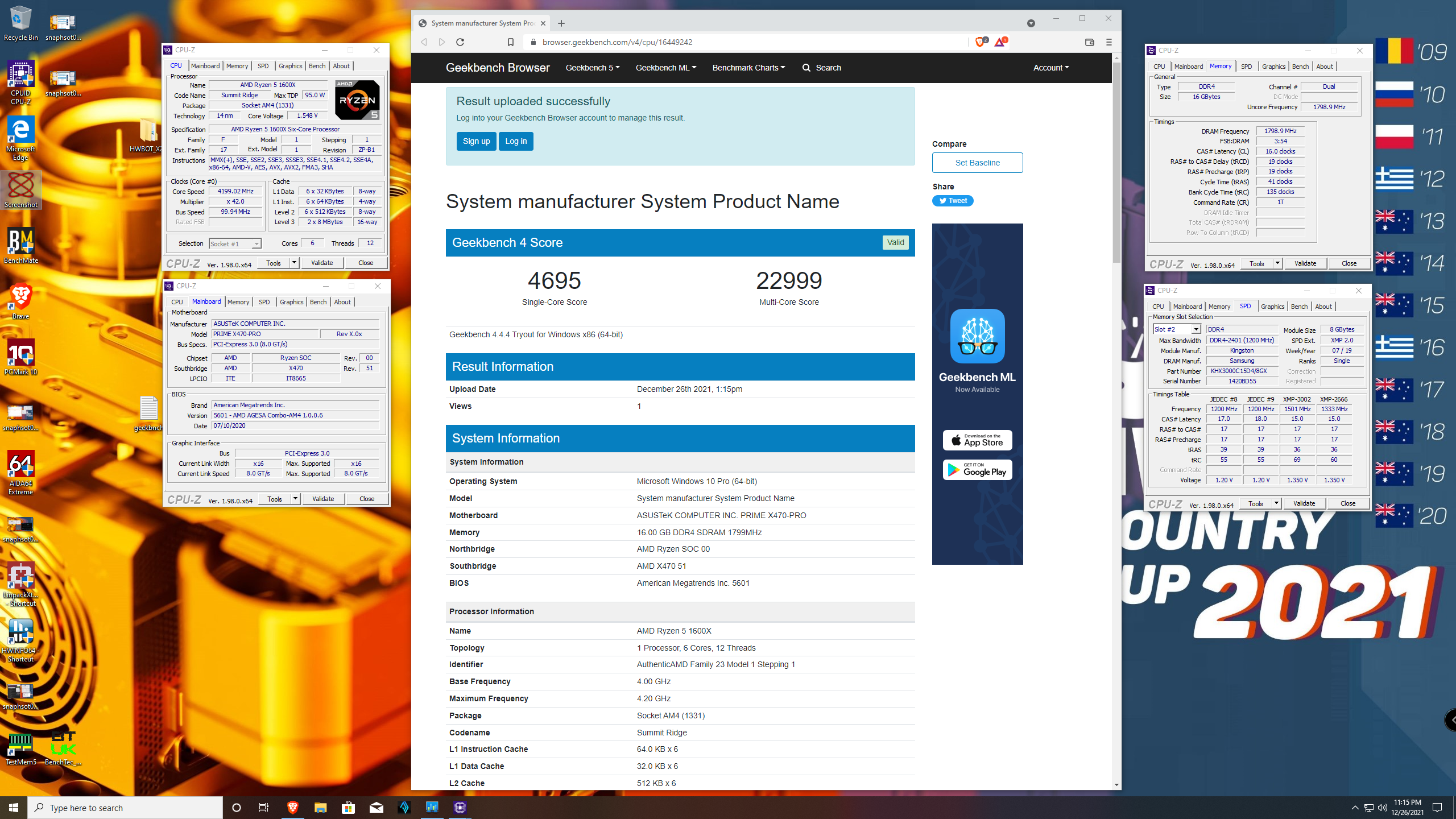Open notification center in system tray
The height and width of the screenshot is (819, 1456).
coord(1437,808)
